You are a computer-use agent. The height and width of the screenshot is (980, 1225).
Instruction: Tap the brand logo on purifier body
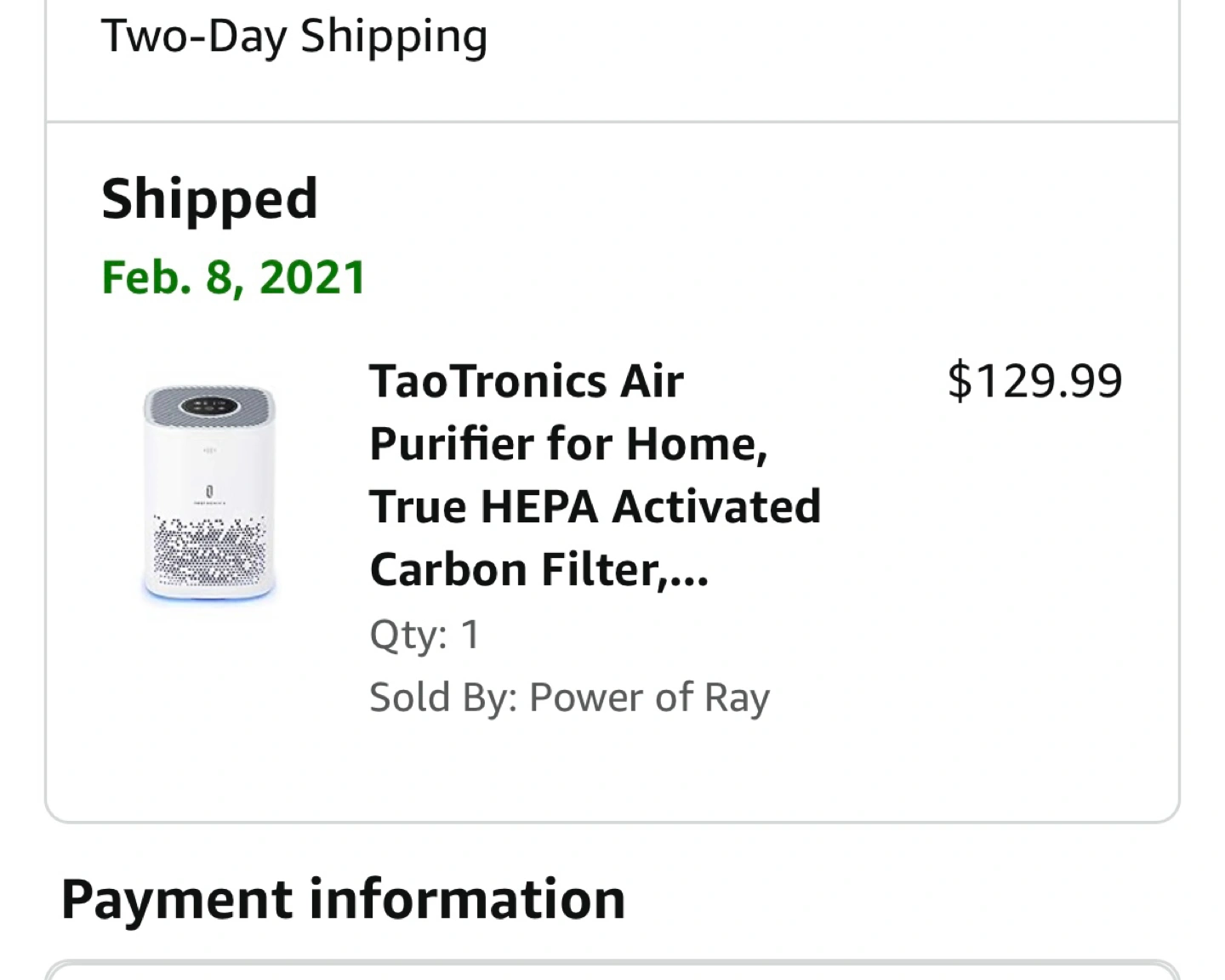click(209, 492)
